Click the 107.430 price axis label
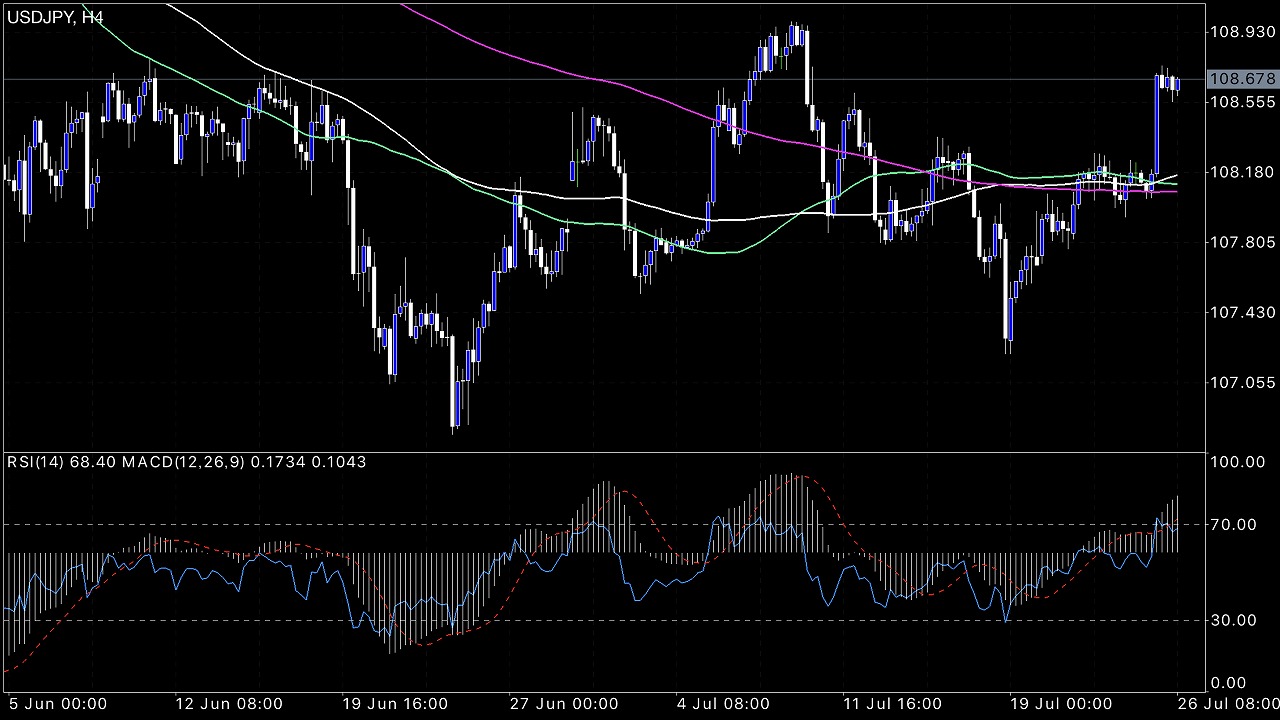The height and width of the screenshot is (720, 1280). tap(1242, 313)
